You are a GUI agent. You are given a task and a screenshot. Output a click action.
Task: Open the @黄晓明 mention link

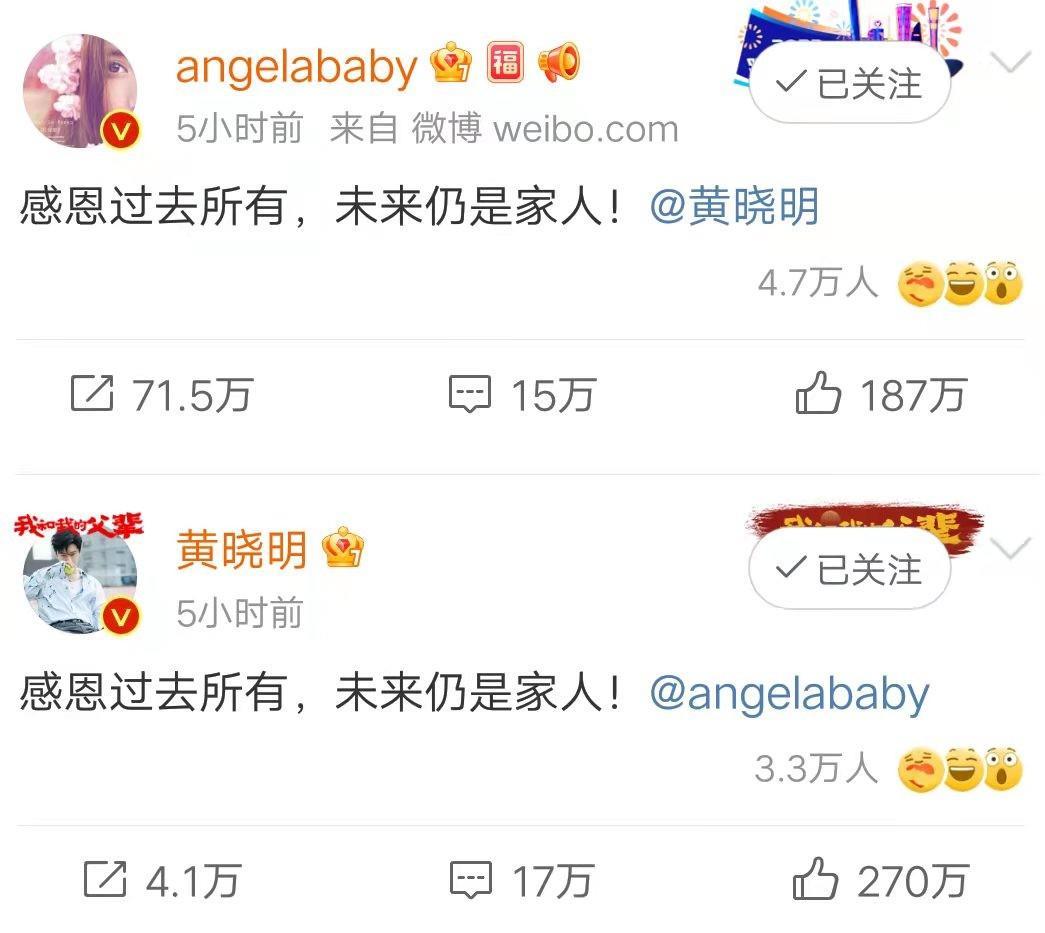point(734,206)
